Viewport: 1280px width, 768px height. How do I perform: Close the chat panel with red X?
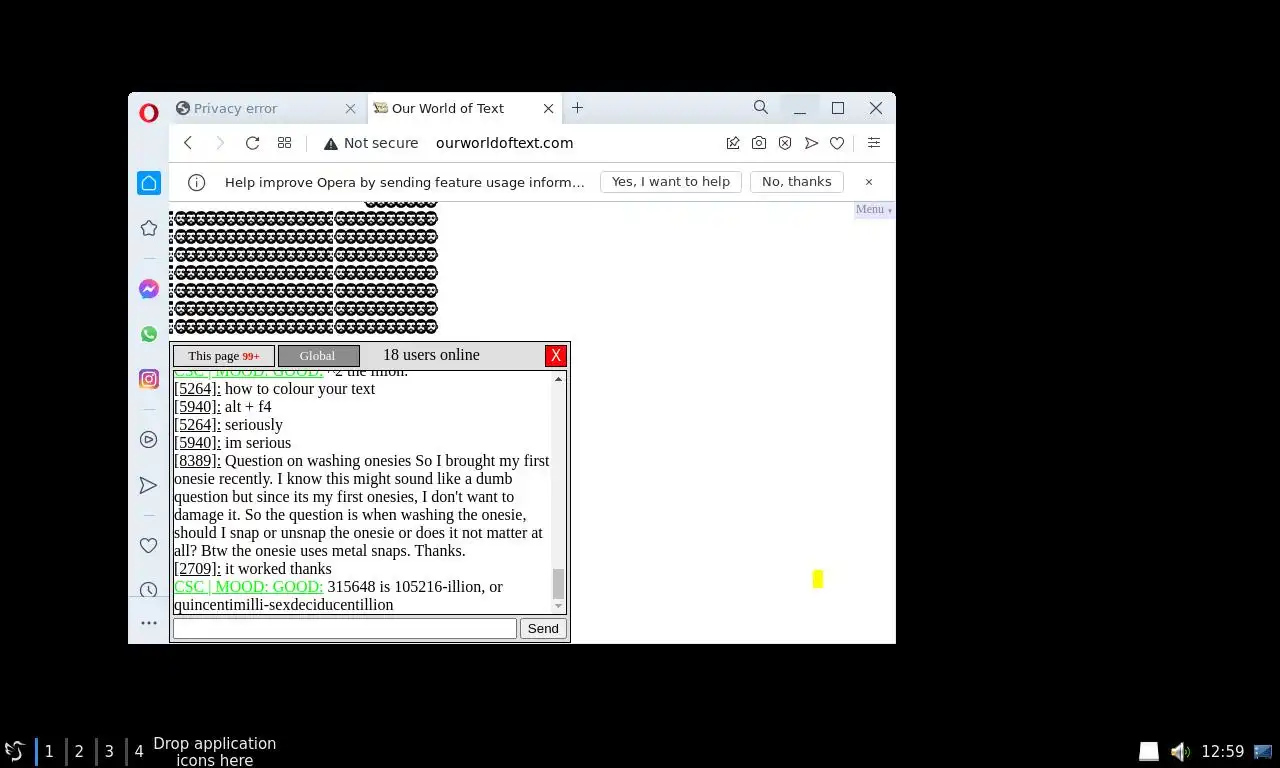pyautogui.click(x=556, y=356)
